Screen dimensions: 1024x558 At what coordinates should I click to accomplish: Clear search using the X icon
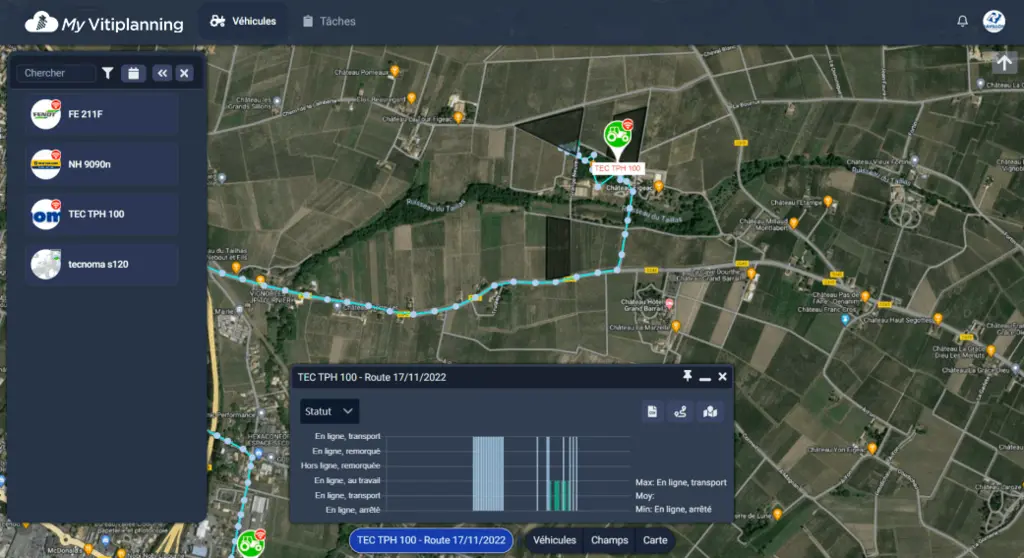(184, 73)
